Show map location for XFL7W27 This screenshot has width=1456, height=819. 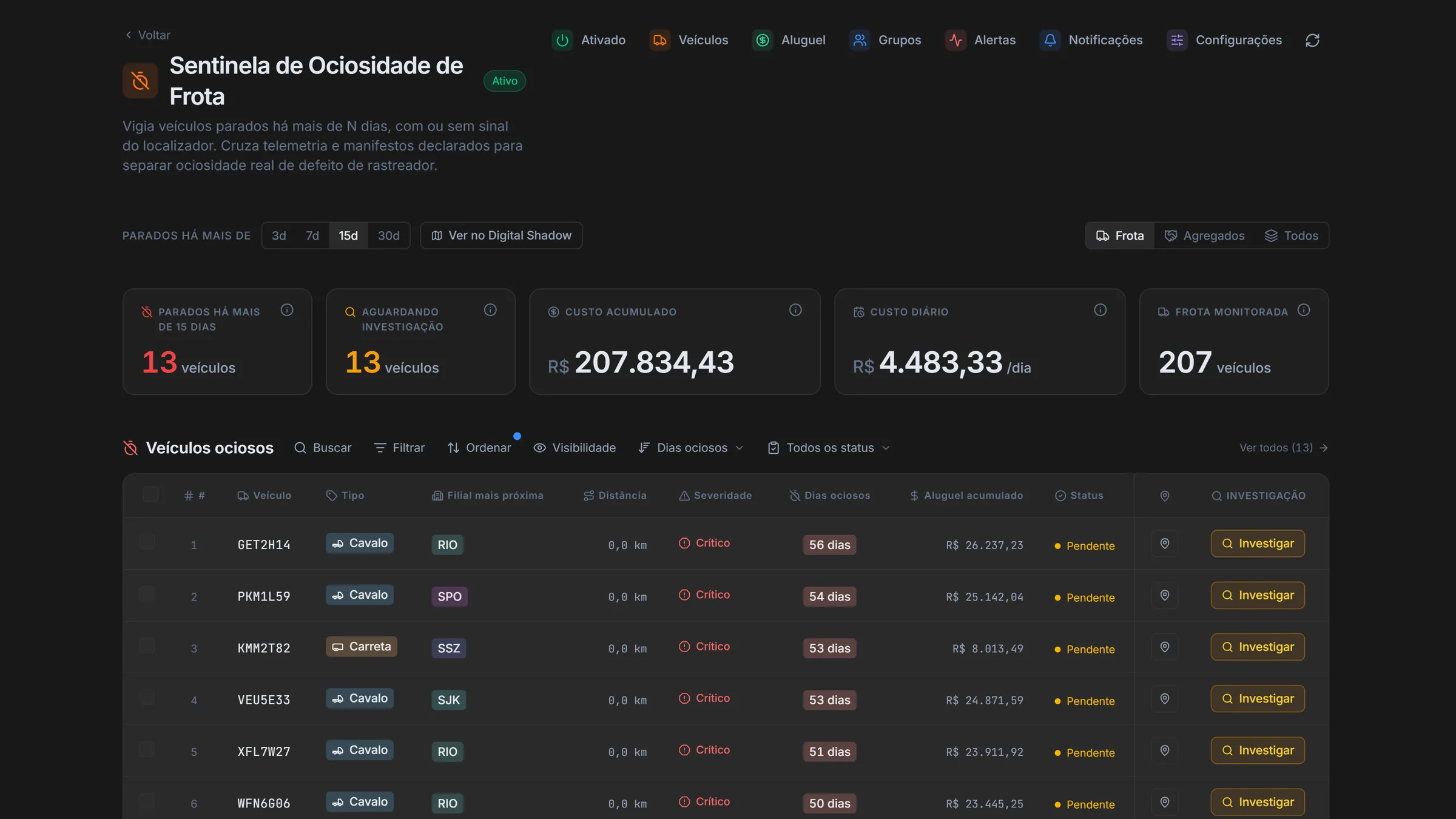pyautogui.click(x=1165, y=750)
